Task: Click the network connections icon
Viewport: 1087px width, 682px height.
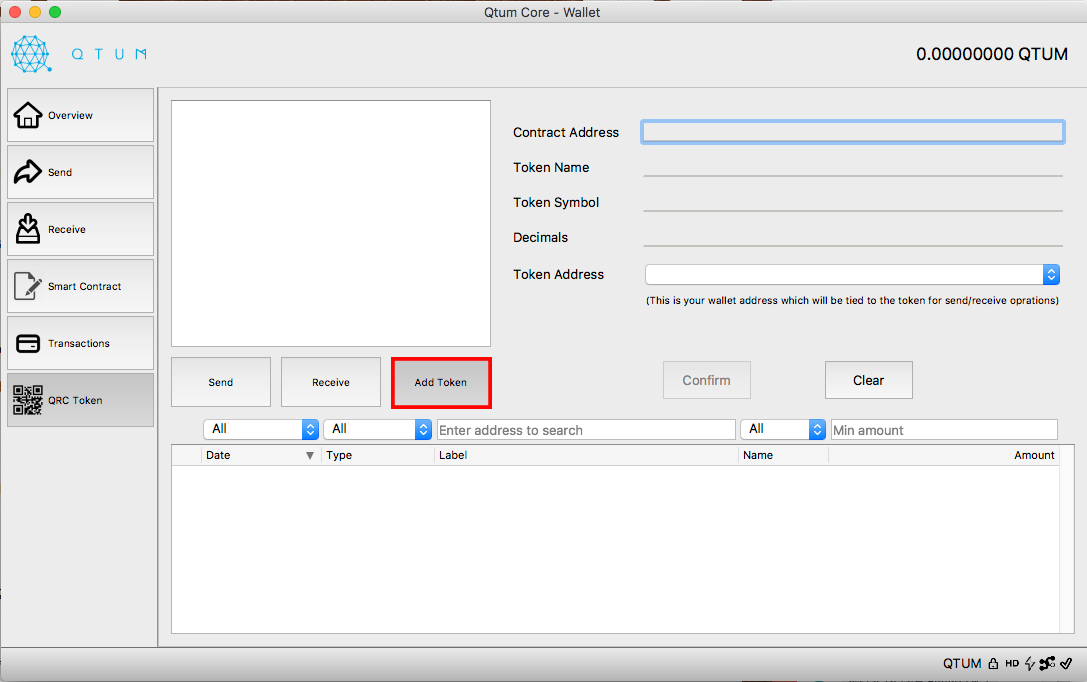Action: click(x=1047, y=663)
